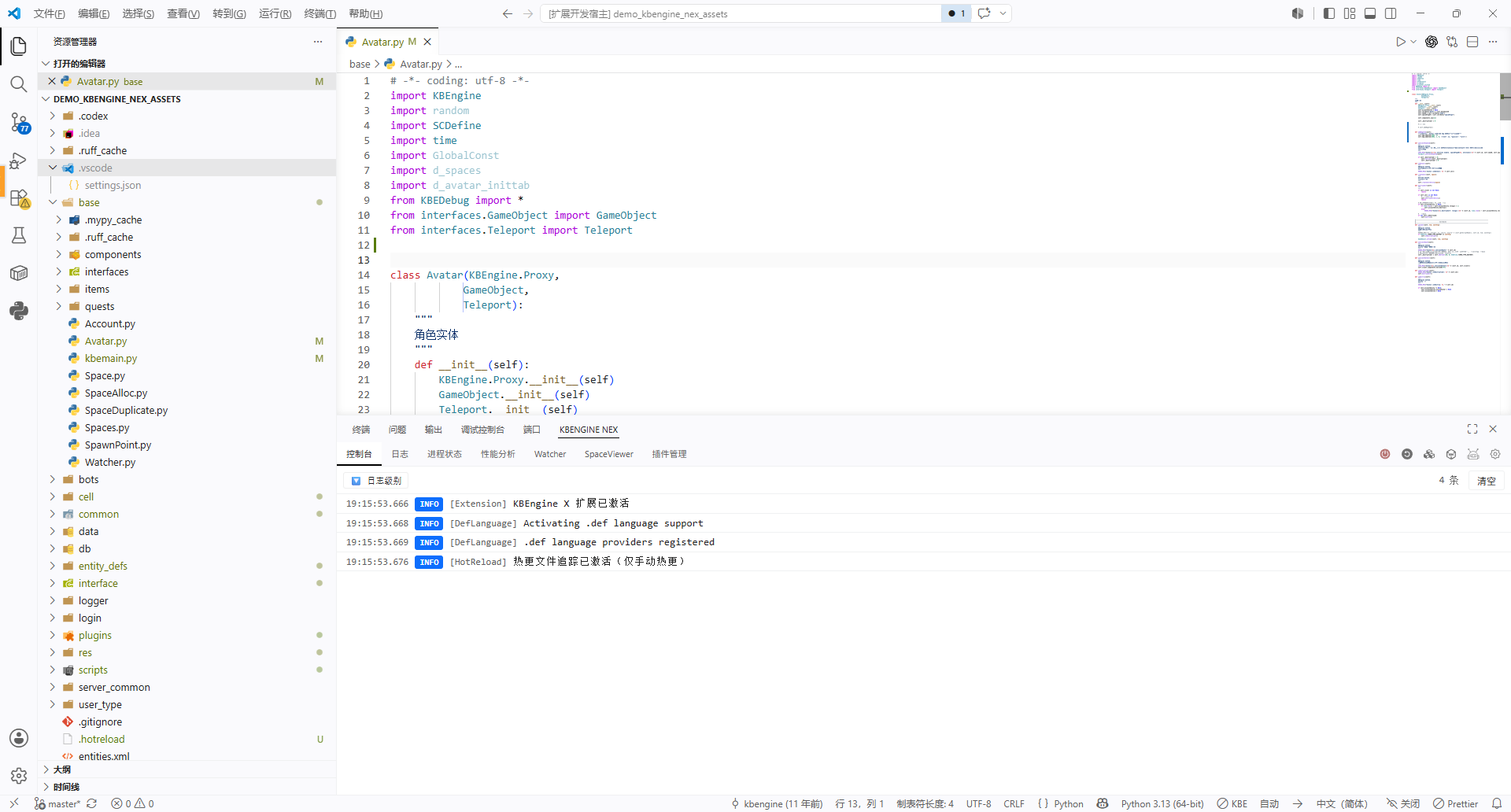Image resolution: width=1511 pixels, height=812 pixels.
Task: Toggle Prettier status bar item
Action: click(x=1455, y=803)
